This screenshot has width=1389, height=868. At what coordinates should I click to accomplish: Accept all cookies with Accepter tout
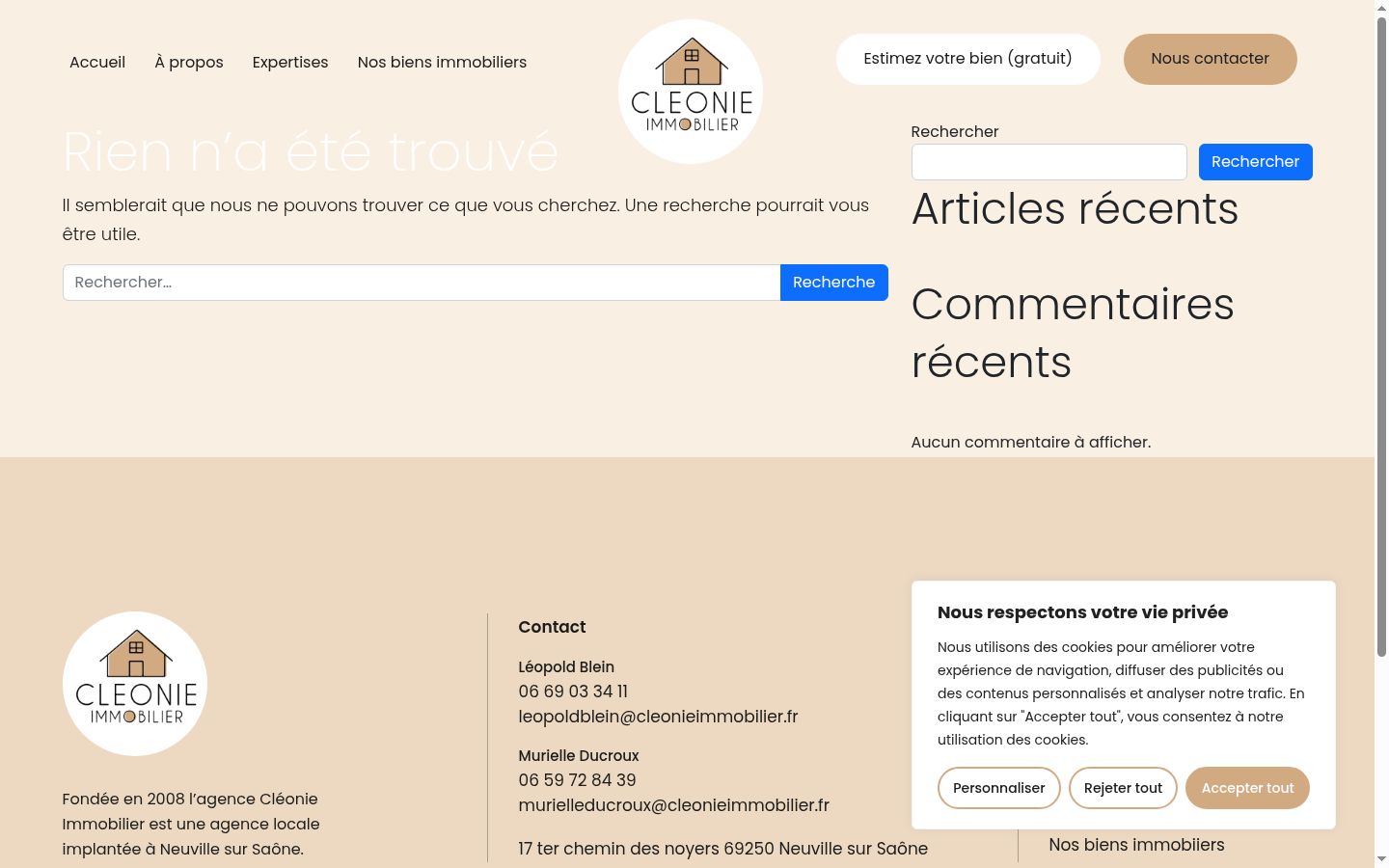pyautogui.click(x=1248, y=788)
